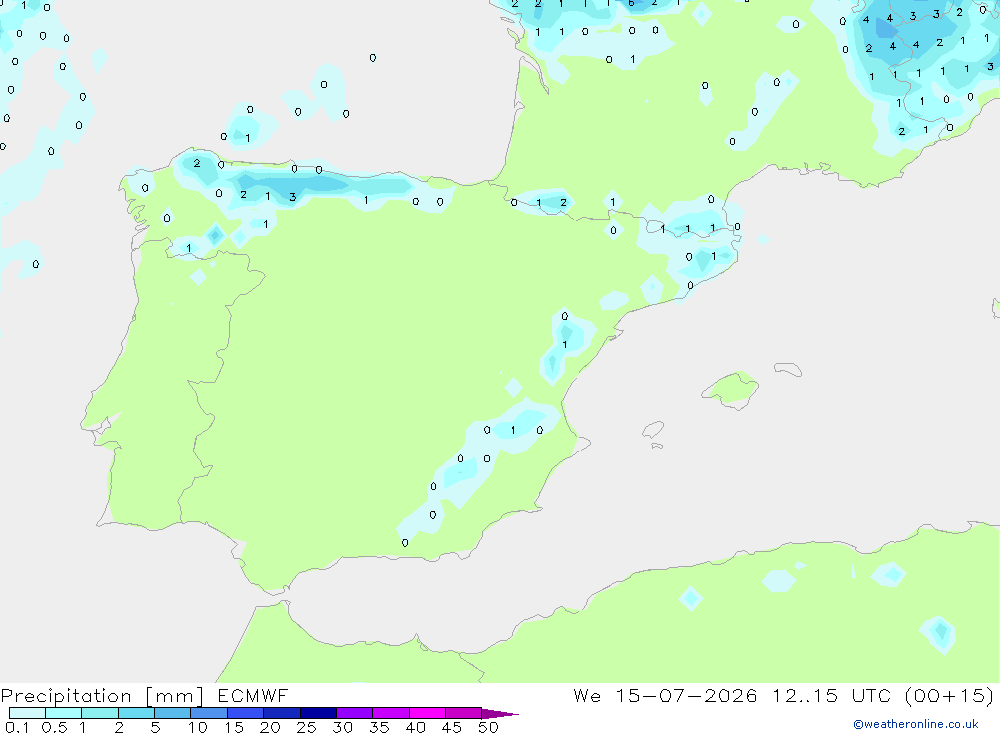Click the 'UTC' label

click(871, 695)
